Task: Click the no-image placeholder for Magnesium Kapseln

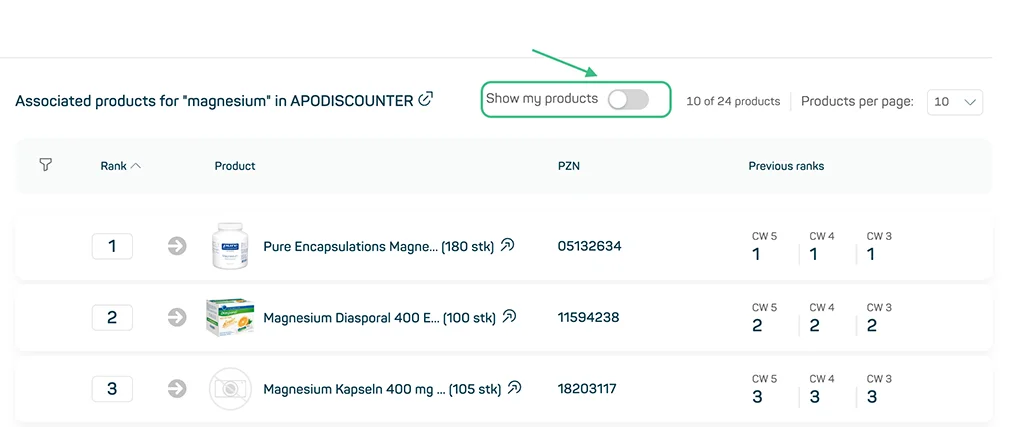Action: [x=230, y=389]
